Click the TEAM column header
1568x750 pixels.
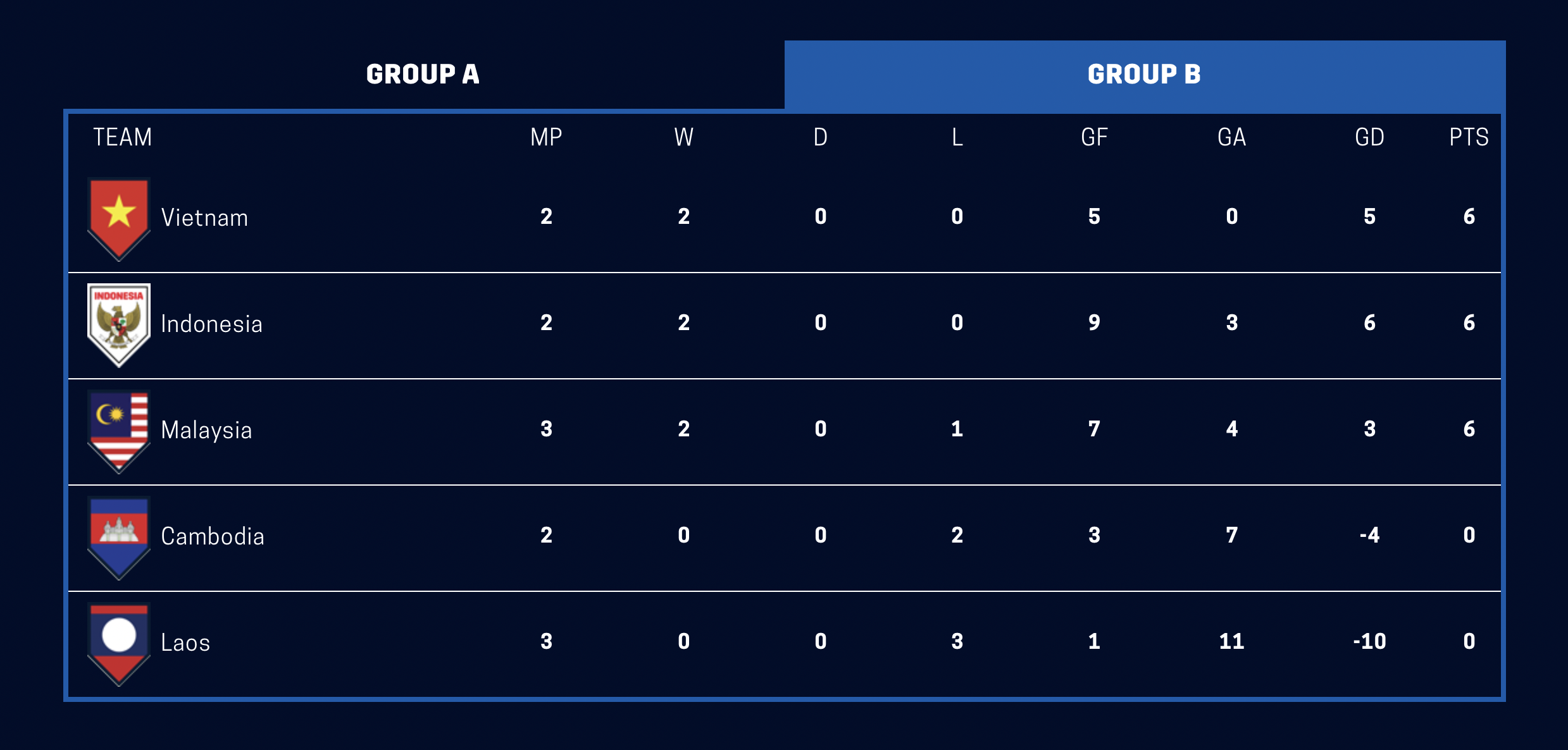122,137
